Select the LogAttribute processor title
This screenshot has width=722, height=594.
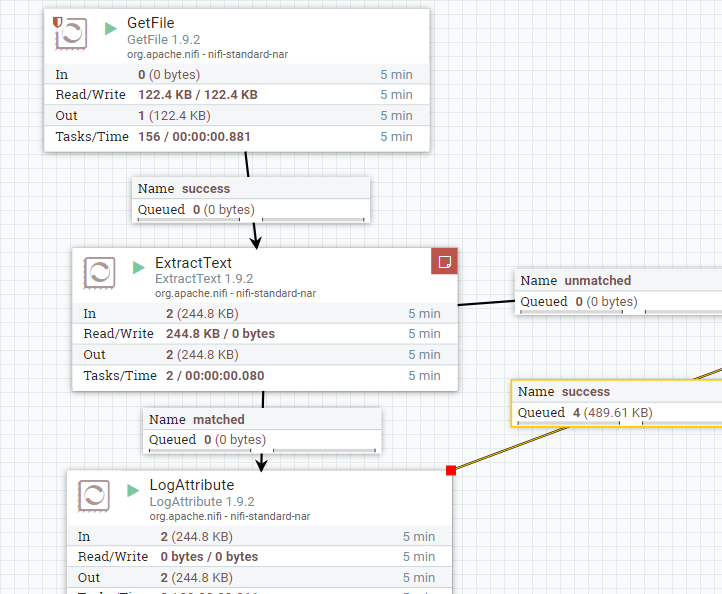pyautogui.click(x=192, y=485)
